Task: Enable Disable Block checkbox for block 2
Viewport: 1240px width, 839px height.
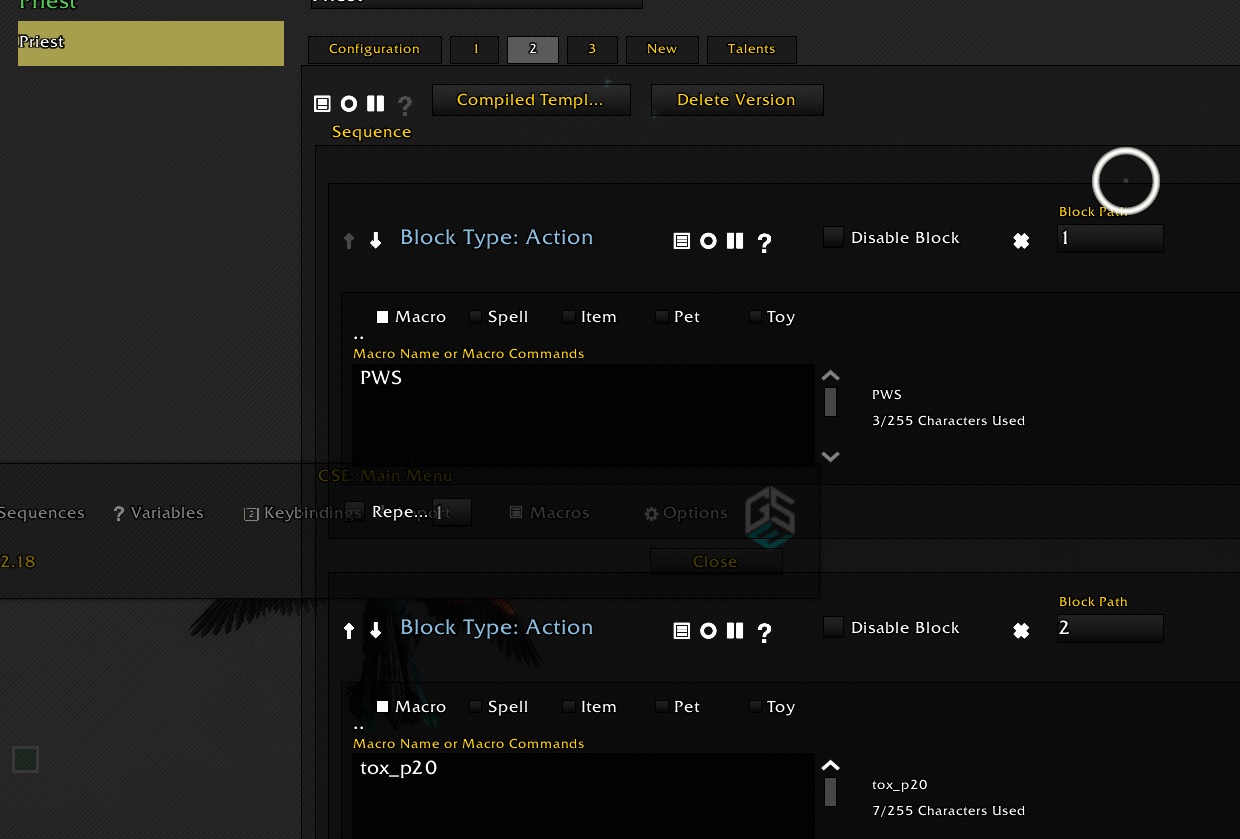Action: click(x=833, y=627)
